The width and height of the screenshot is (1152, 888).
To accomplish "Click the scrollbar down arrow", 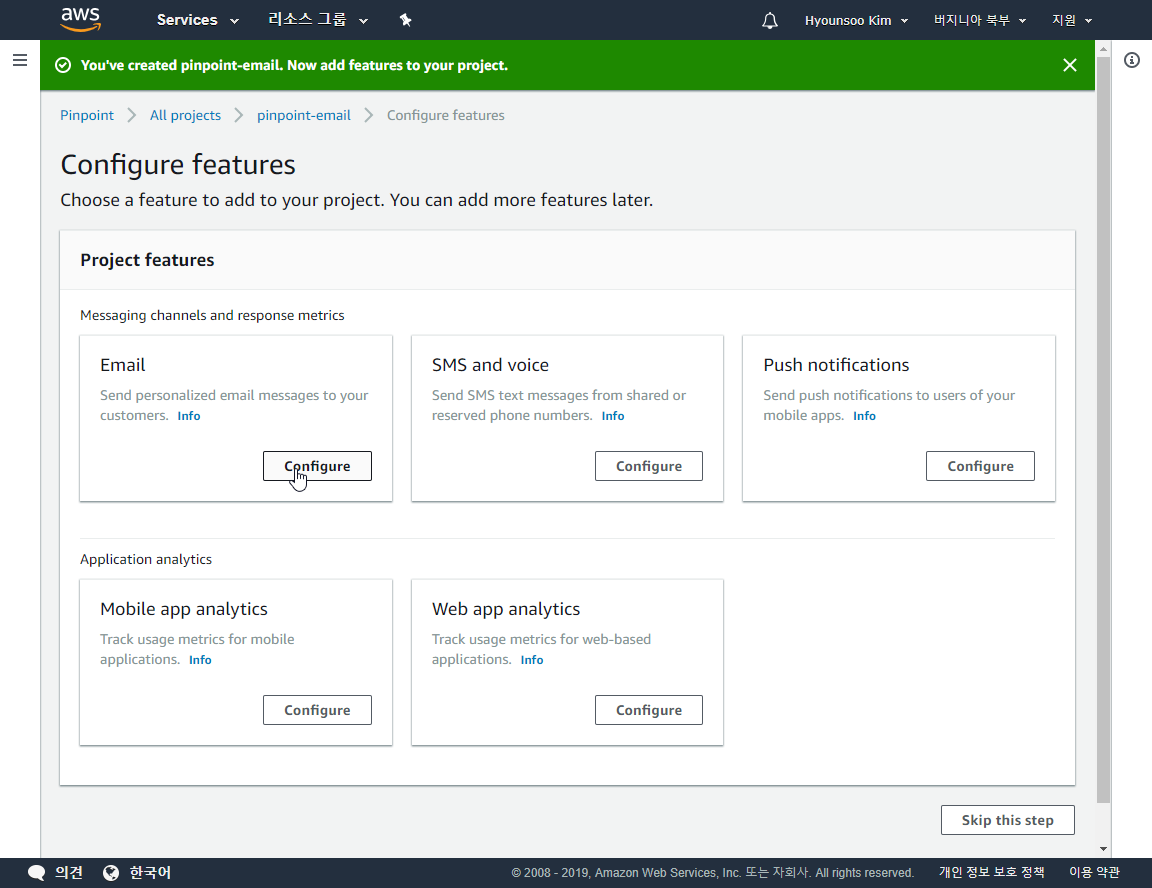I will (1103, 848).
